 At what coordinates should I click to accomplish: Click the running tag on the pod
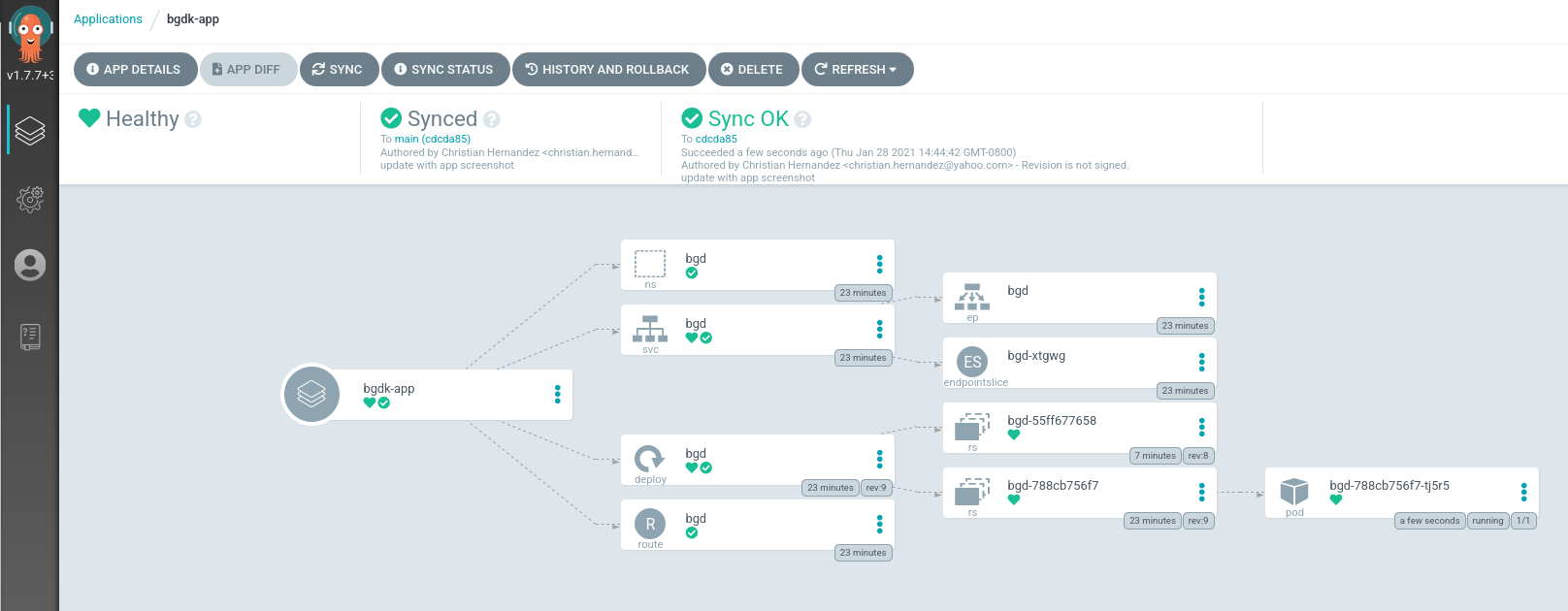tap(1487, 521)
